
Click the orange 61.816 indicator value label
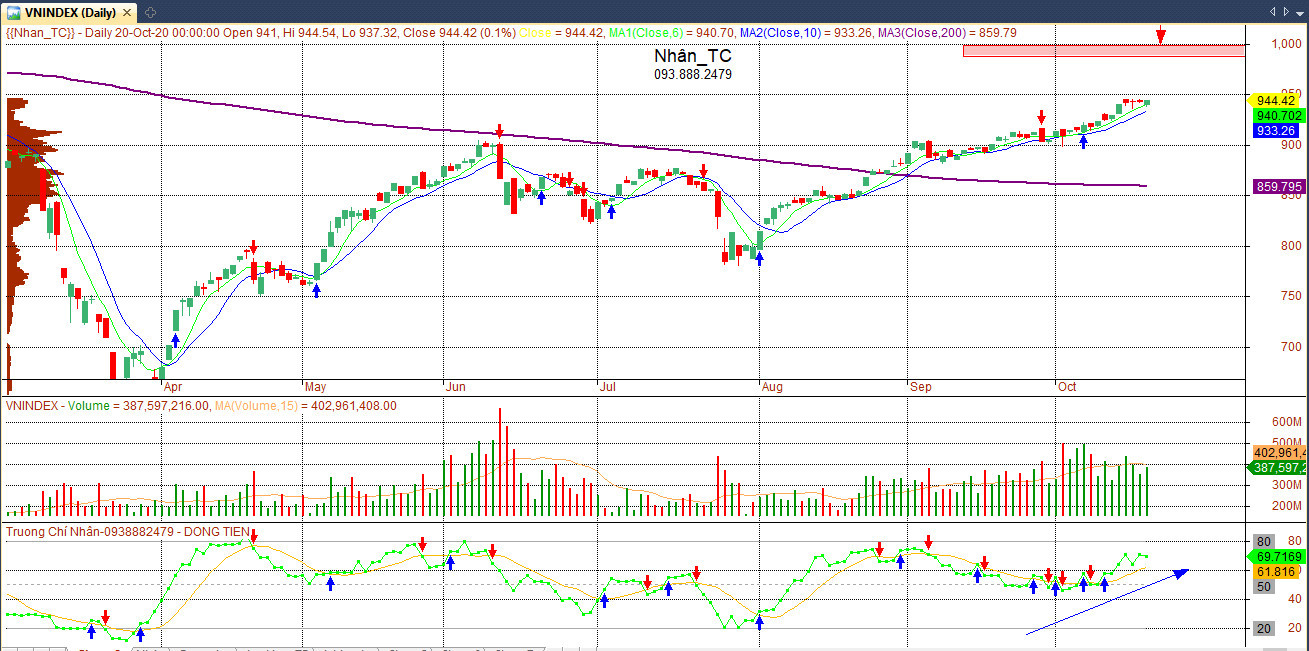1276,571
